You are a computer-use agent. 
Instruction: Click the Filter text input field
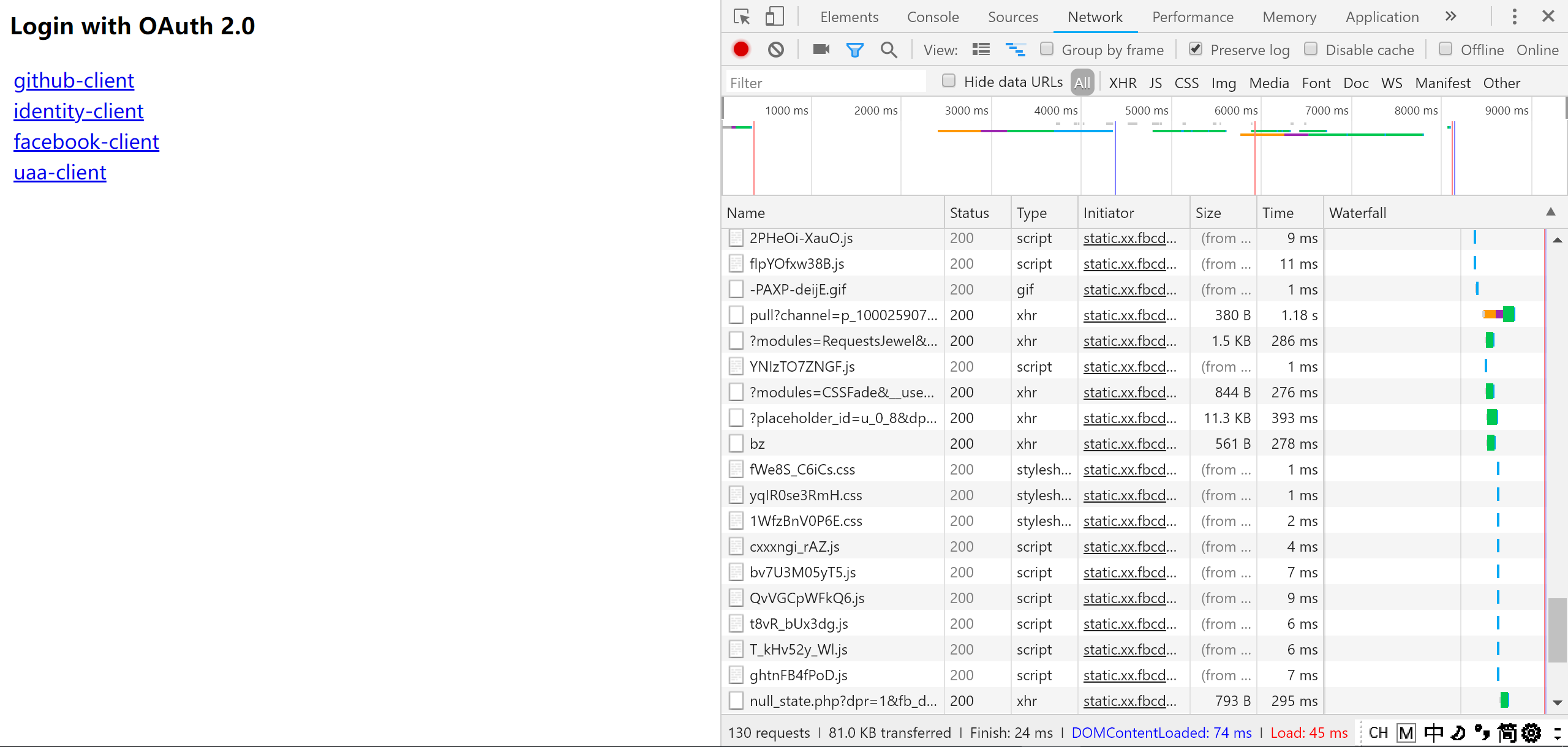tap(826, 83)
